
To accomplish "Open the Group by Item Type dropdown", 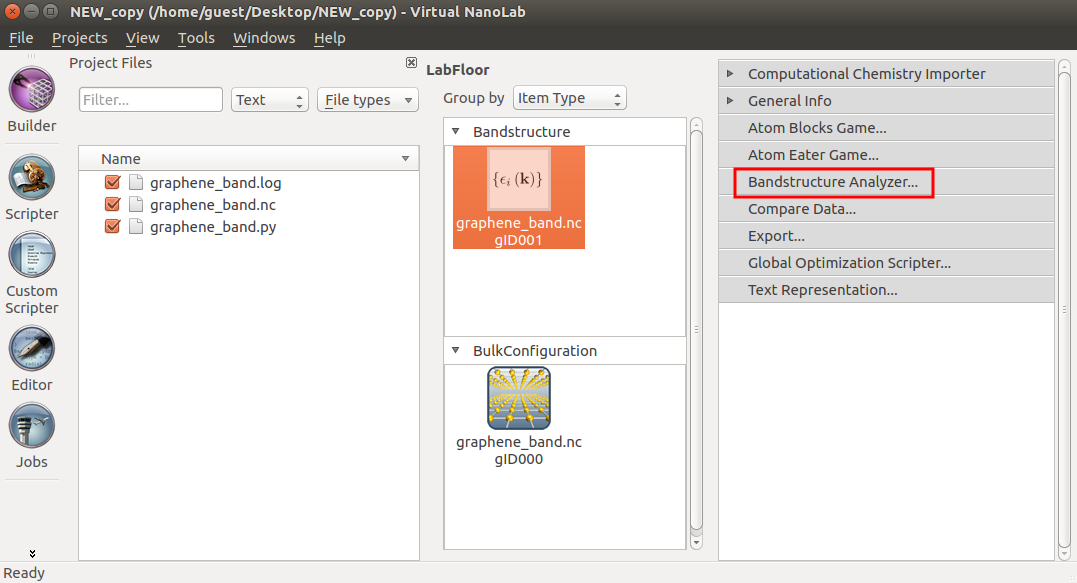I will (569, 98).
